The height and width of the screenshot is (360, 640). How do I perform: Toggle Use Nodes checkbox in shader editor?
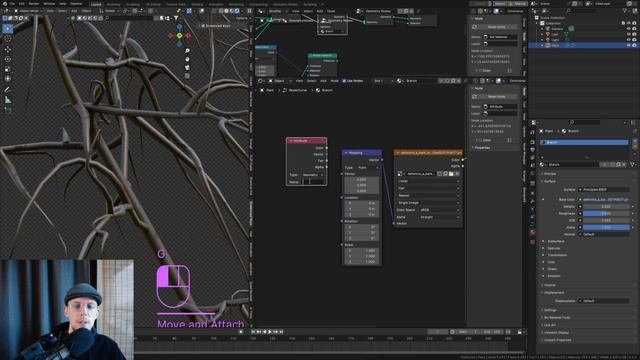pyautogui.click(x=344, y=81)
